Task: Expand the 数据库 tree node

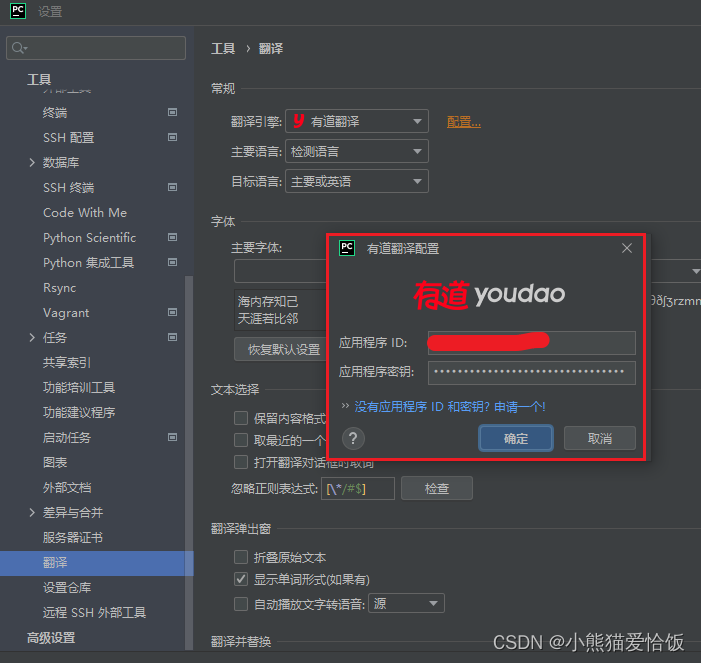Action: click(32, 162)
